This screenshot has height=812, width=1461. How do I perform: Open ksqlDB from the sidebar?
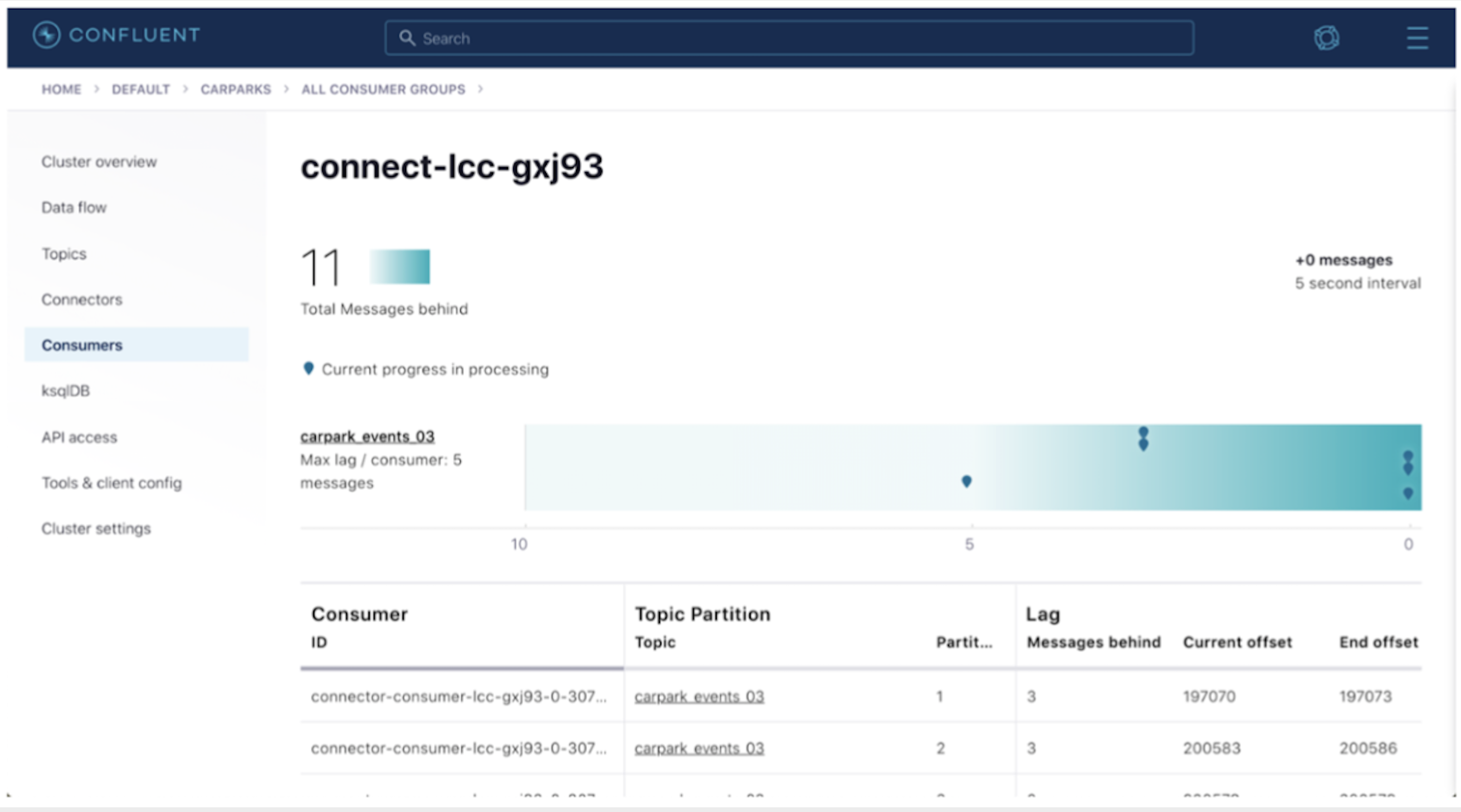[x=65, y=391]
